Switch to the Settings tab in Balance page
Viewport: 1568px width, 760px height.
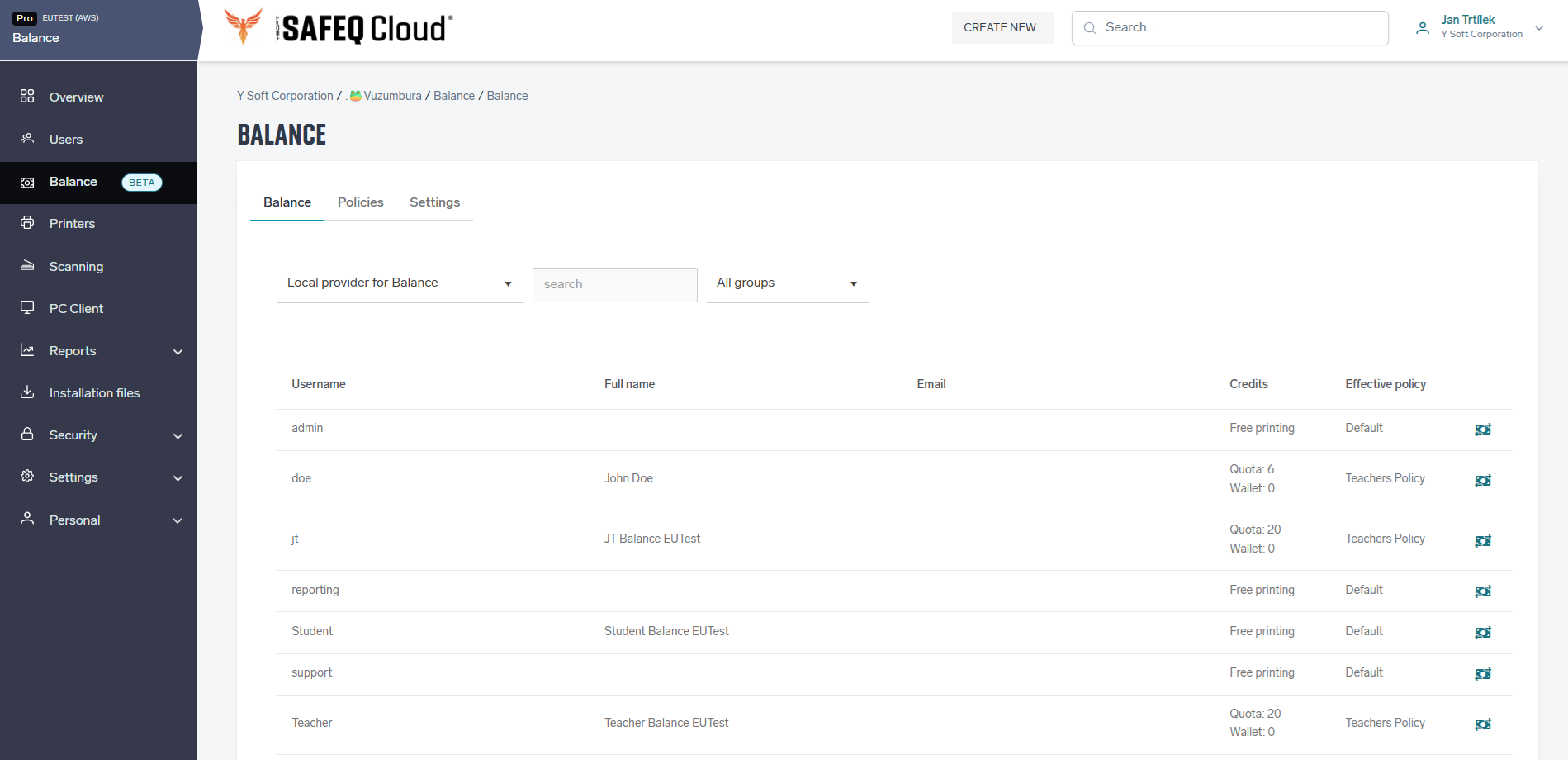[x=434, y=202]
